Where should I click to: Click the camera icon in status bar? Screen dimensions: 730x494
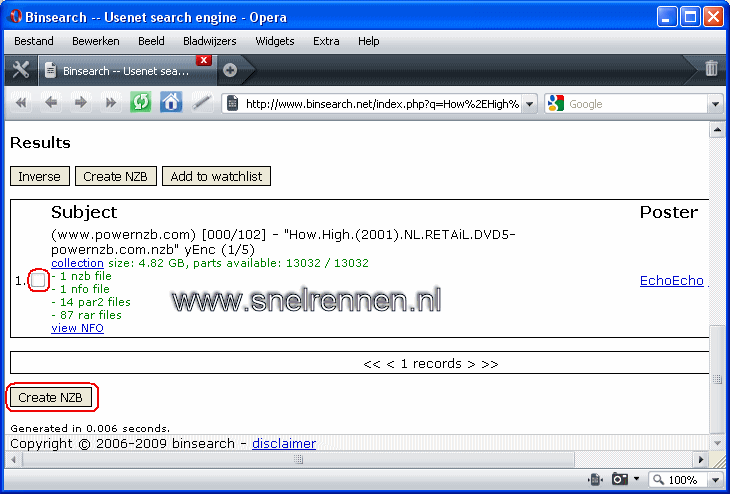pyautogui.click(x=620, y=479)
